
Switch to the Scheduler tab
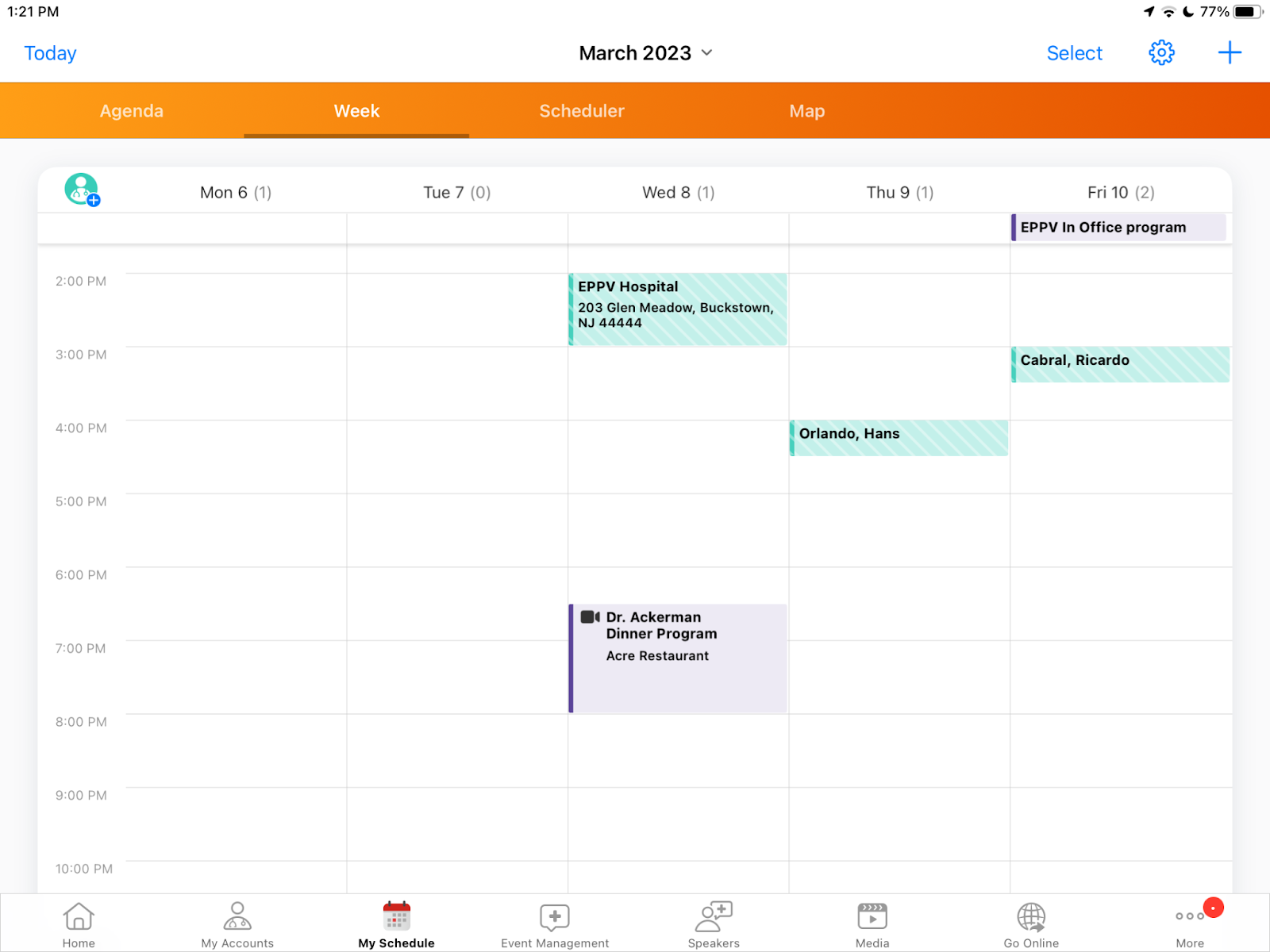pyautogui.click(x=582, y=111)
